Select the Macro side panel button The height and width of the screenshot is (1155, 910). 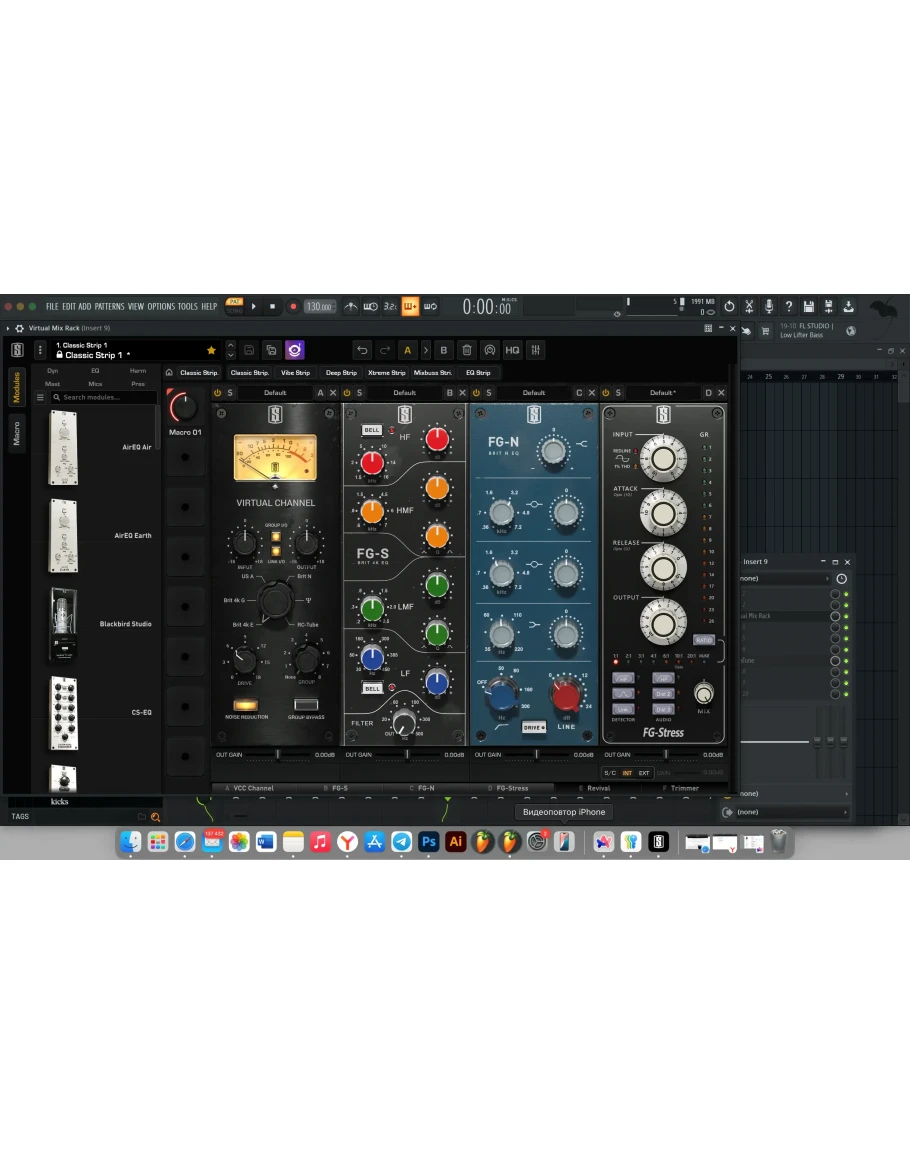[x=16, y=434]
